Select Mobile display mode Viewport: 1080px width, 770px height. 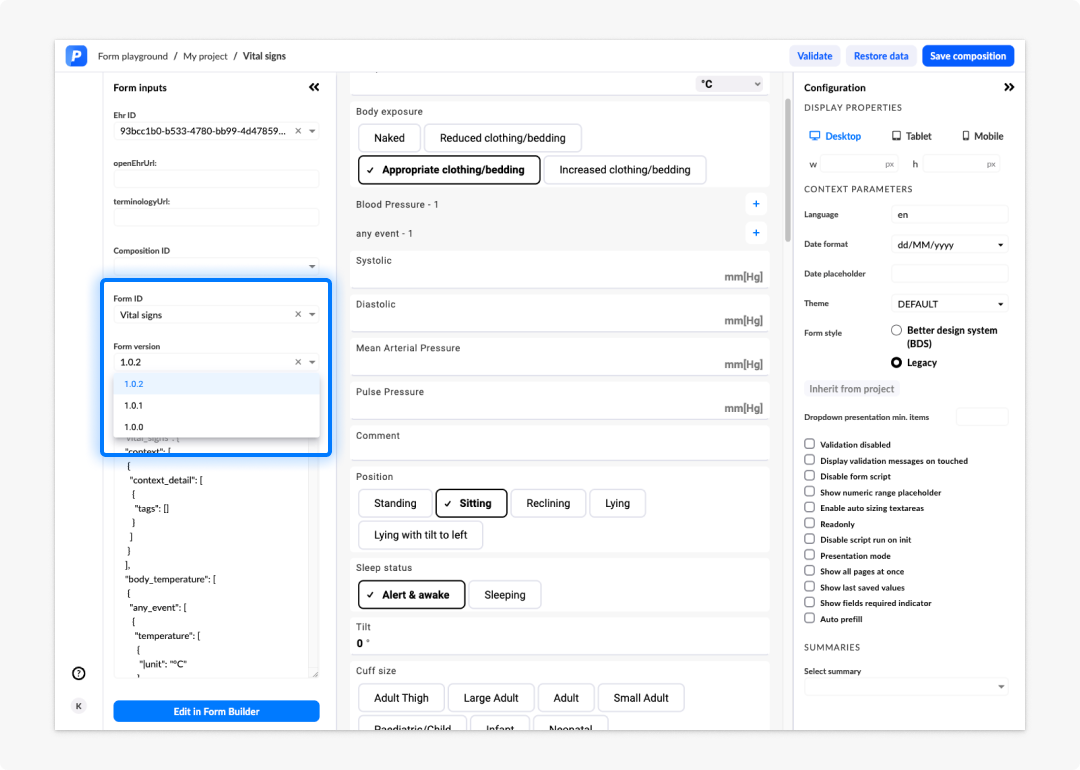(982, 136)
